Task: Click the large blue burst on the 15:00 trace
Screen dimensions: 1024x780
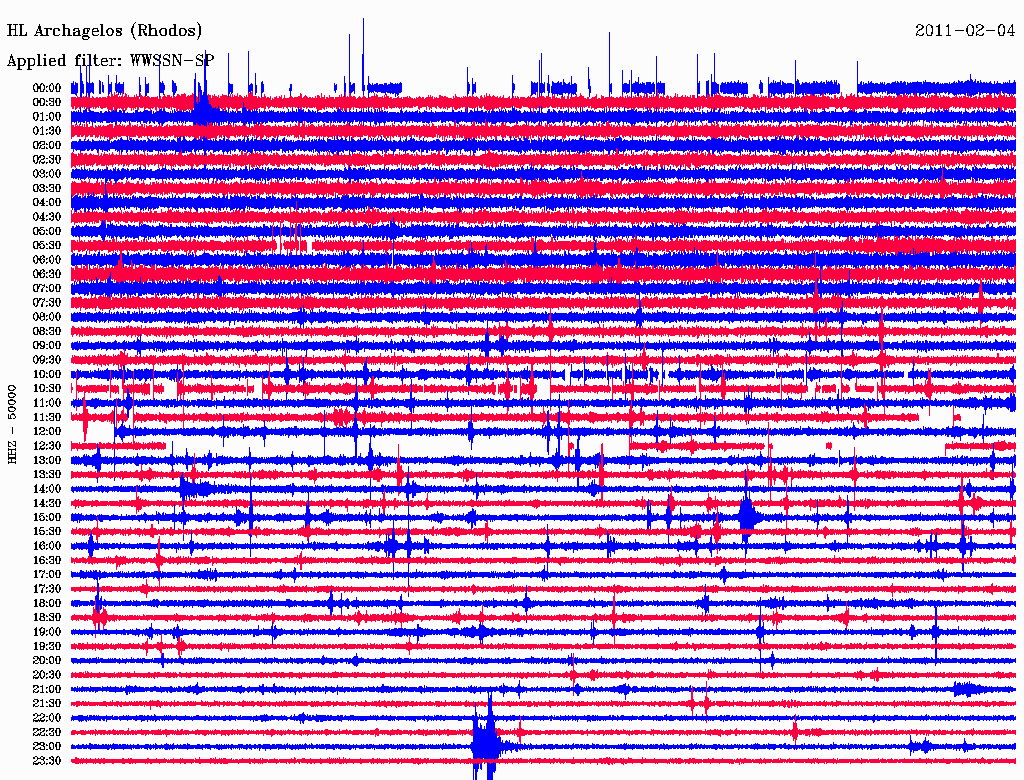Action: 748,514
